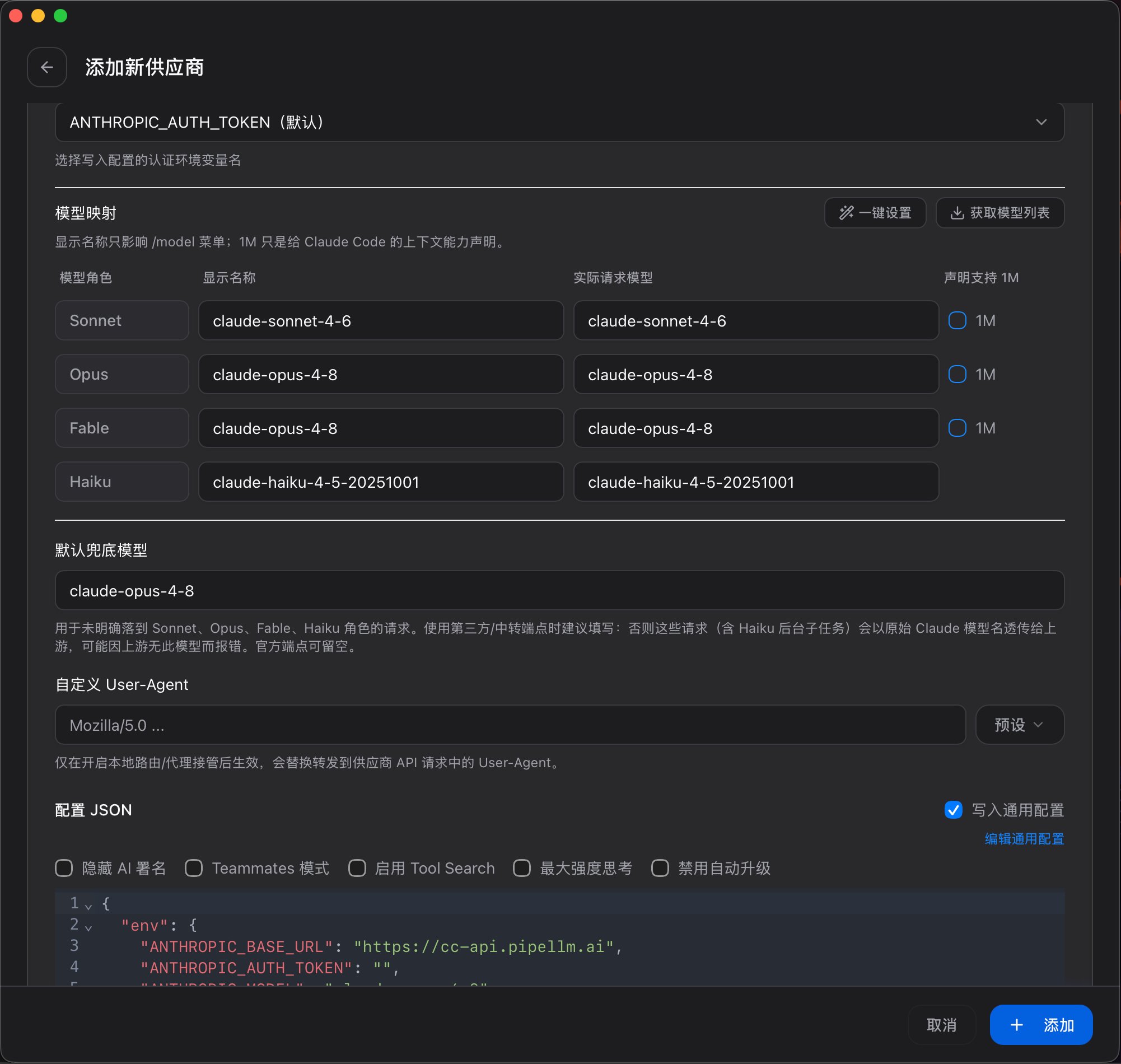Click the blue 添加 button
This screenshot has height=1064, width=1121.
1041,1025
